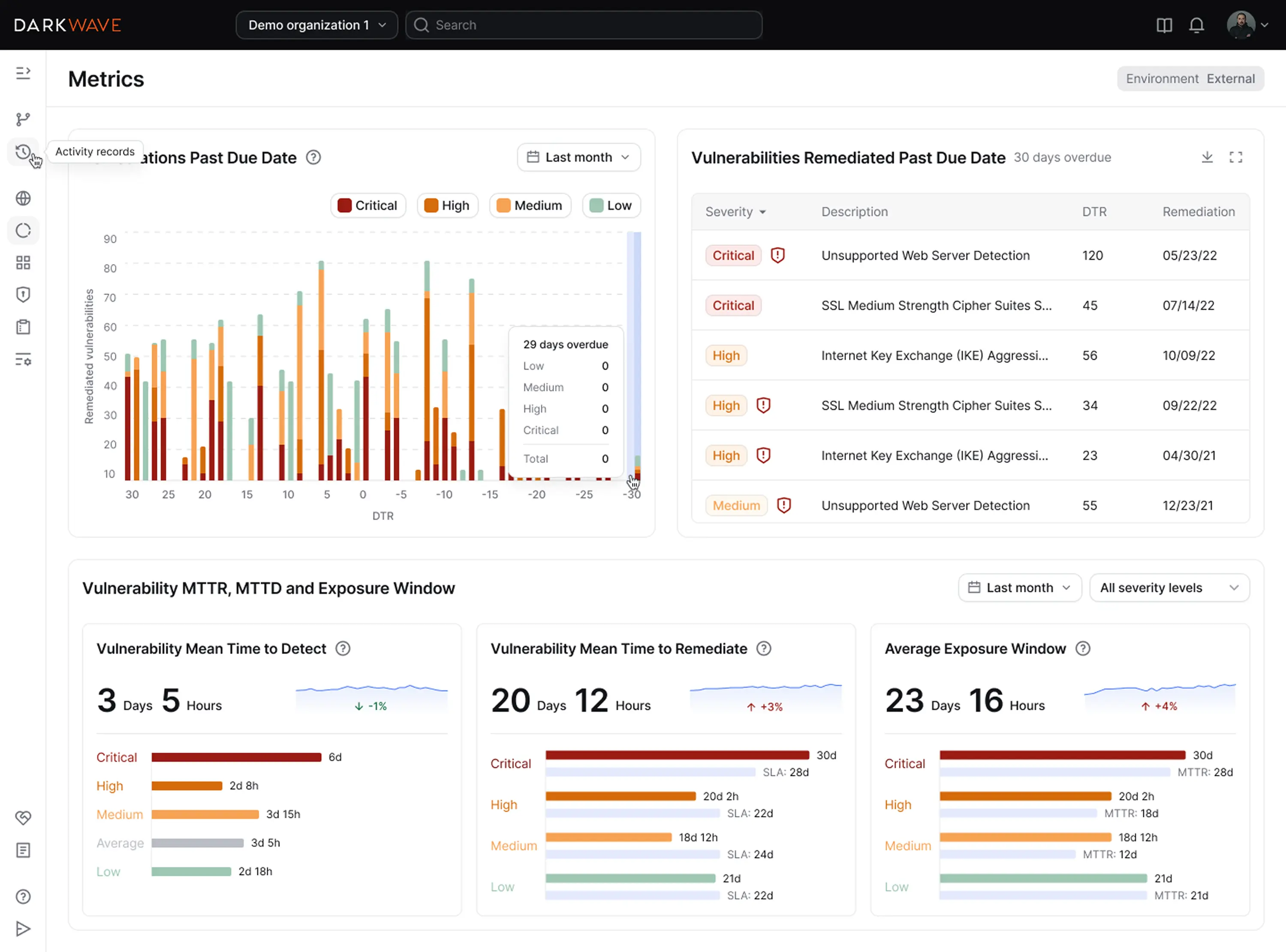The width and height of the screenshot is (1286, 952).
Task: Switch to the External environment tab
Action: pos(1231,78)
